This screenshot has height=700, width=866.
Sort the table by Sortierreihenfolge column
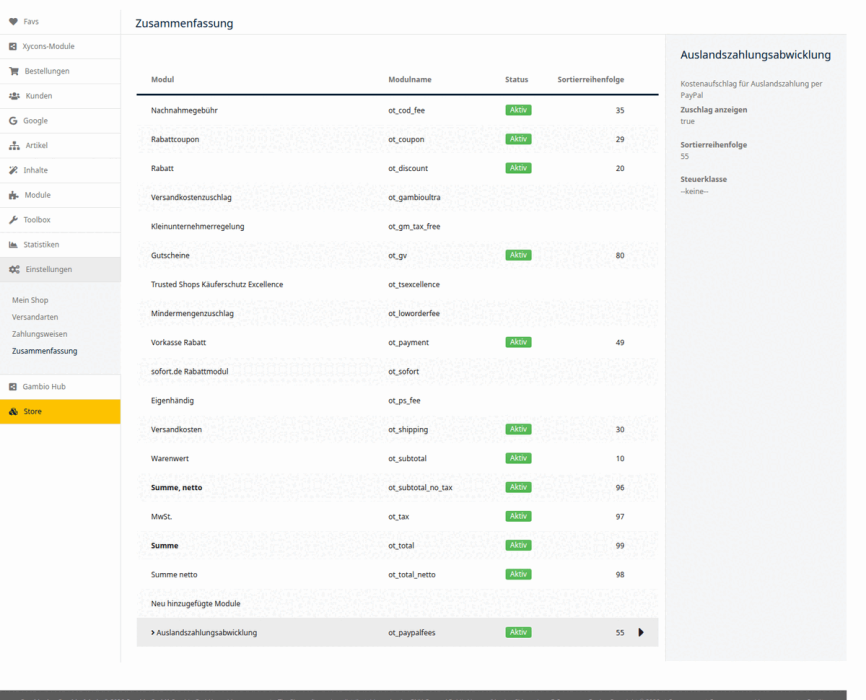(590, 80)
